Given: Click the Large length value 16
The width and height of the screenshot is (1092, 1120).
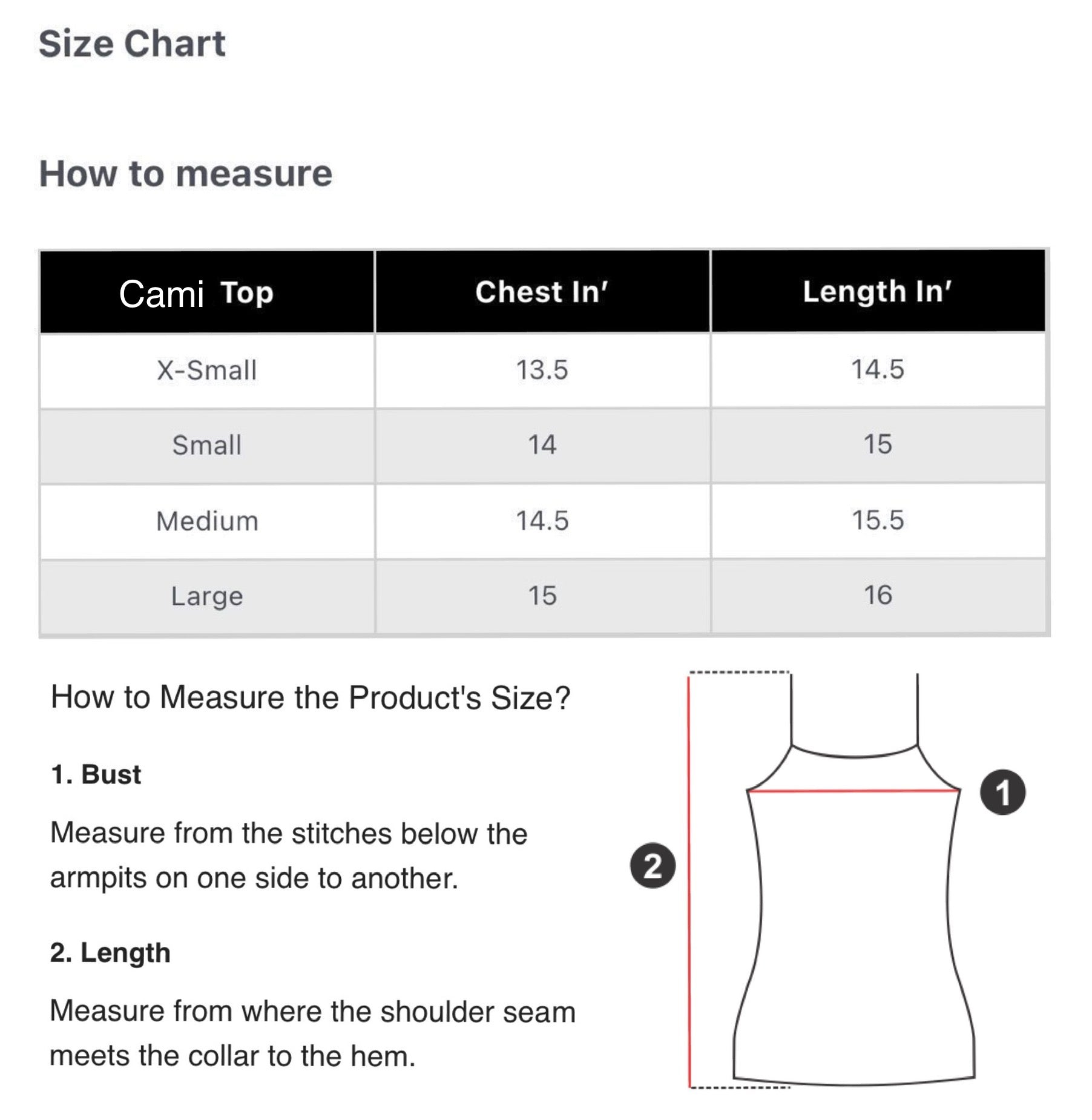Looking at the screenshot, I should (x=878, y=595).
